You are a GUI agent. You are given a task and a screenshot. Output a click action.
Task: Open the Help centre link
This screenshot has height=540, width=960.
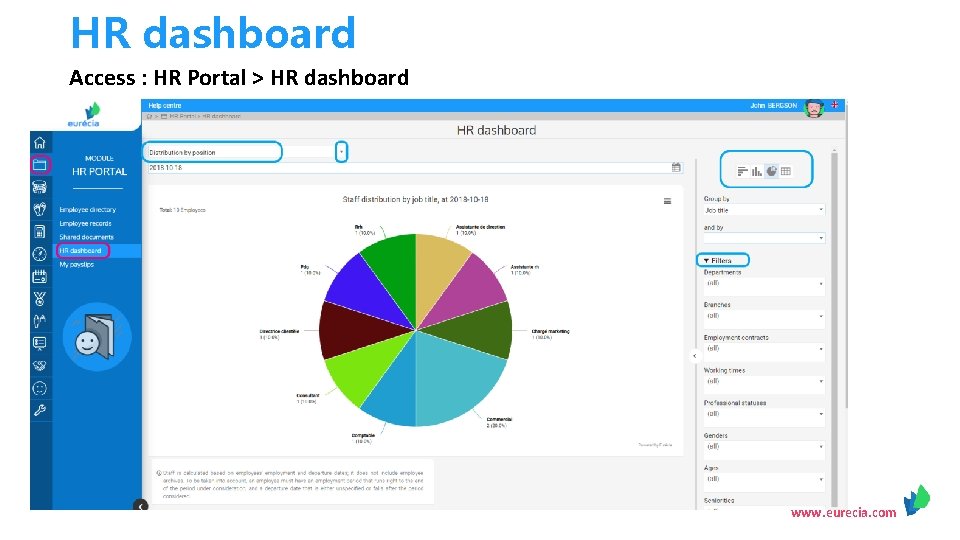(x=165, y=105)
